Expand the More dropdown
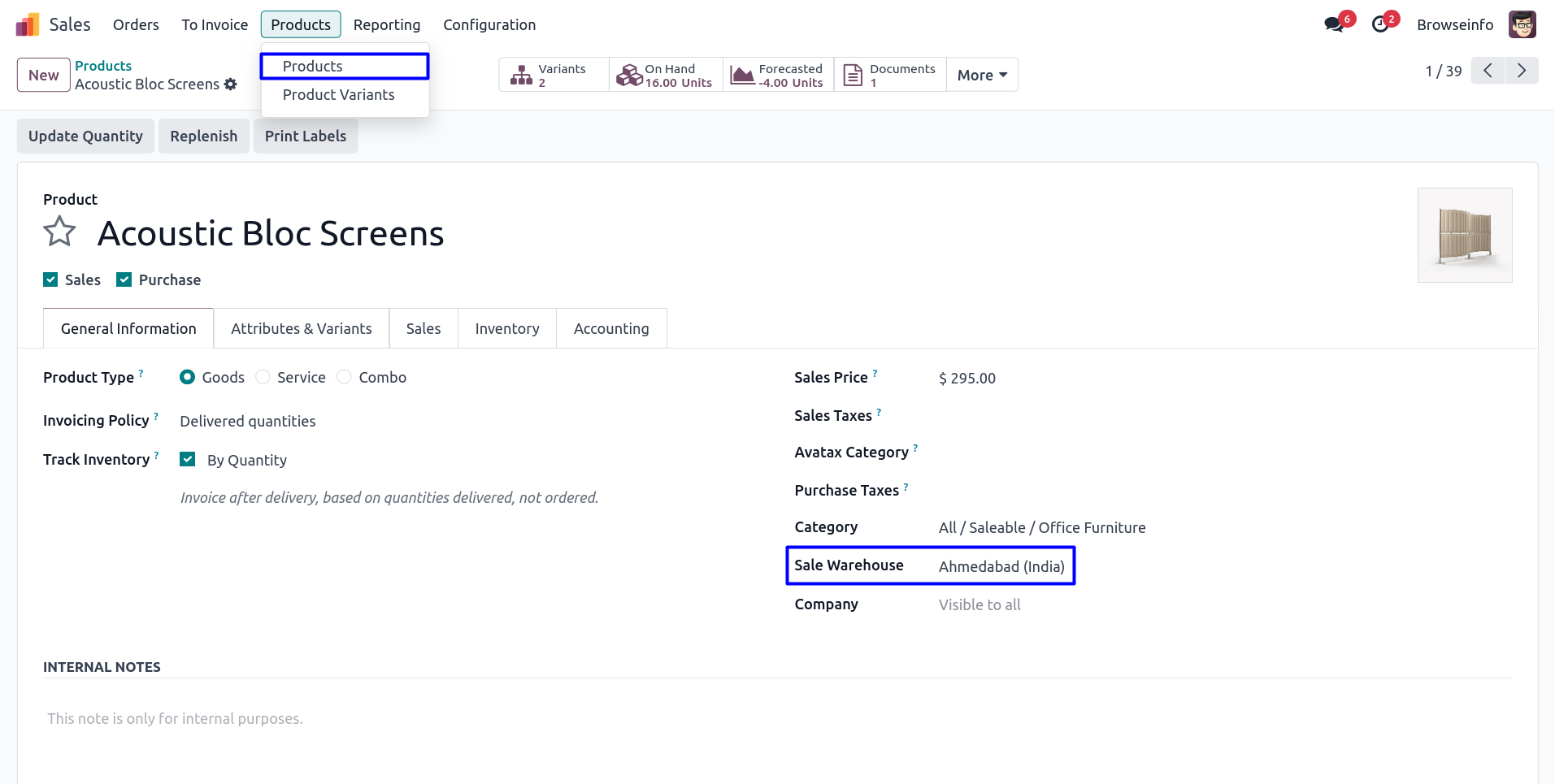 click(982, 75)
